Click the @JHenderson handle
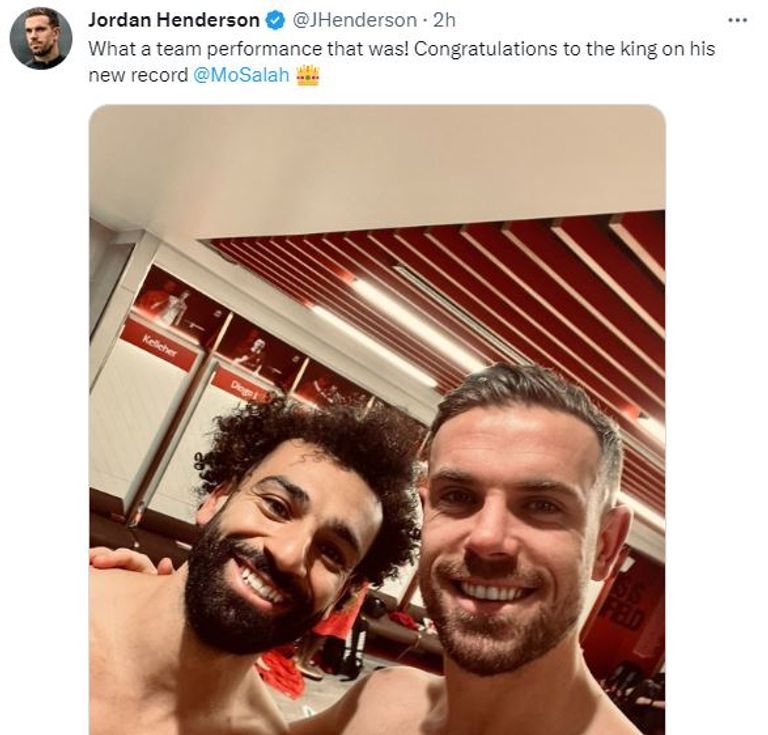768x735 pixels. (355, 21)
